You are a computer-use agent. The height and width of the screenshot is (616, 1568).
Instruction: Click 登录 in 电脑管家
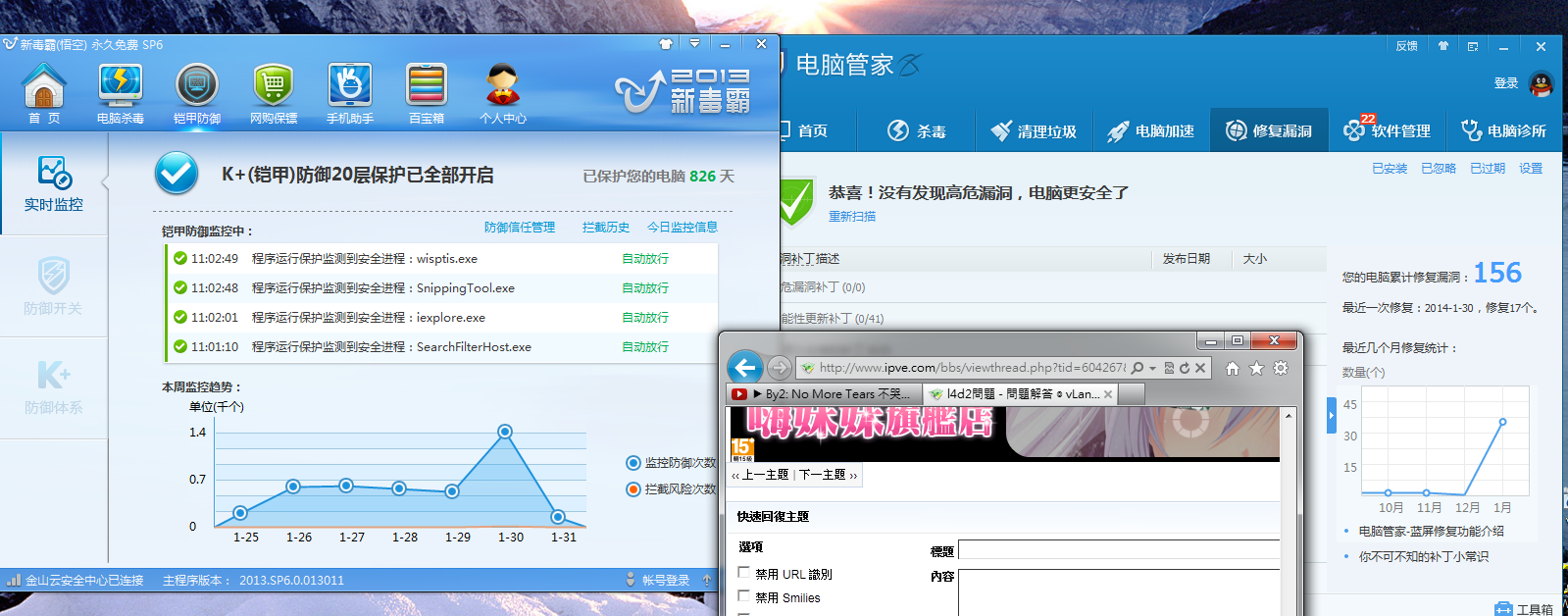(x=1506, y=83)
